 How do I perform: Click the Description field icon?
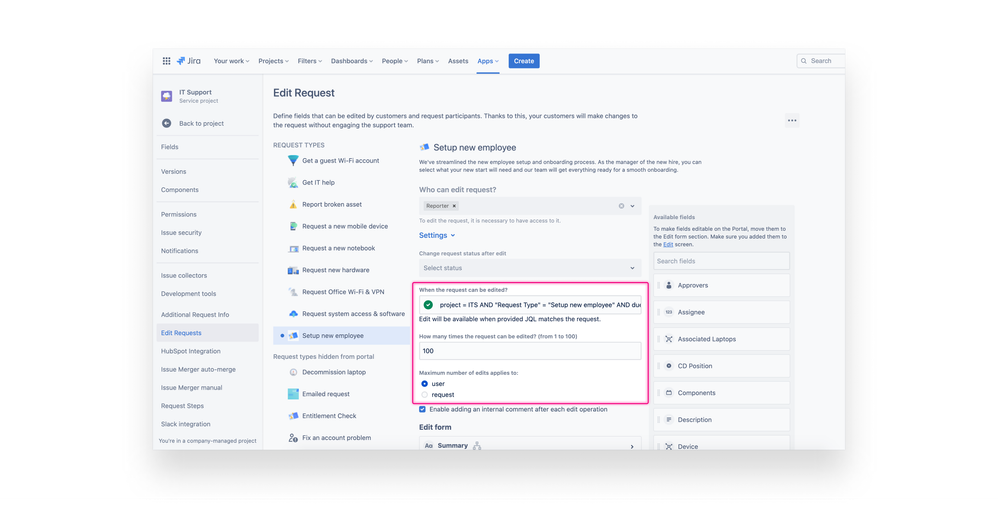pos(669,420)
